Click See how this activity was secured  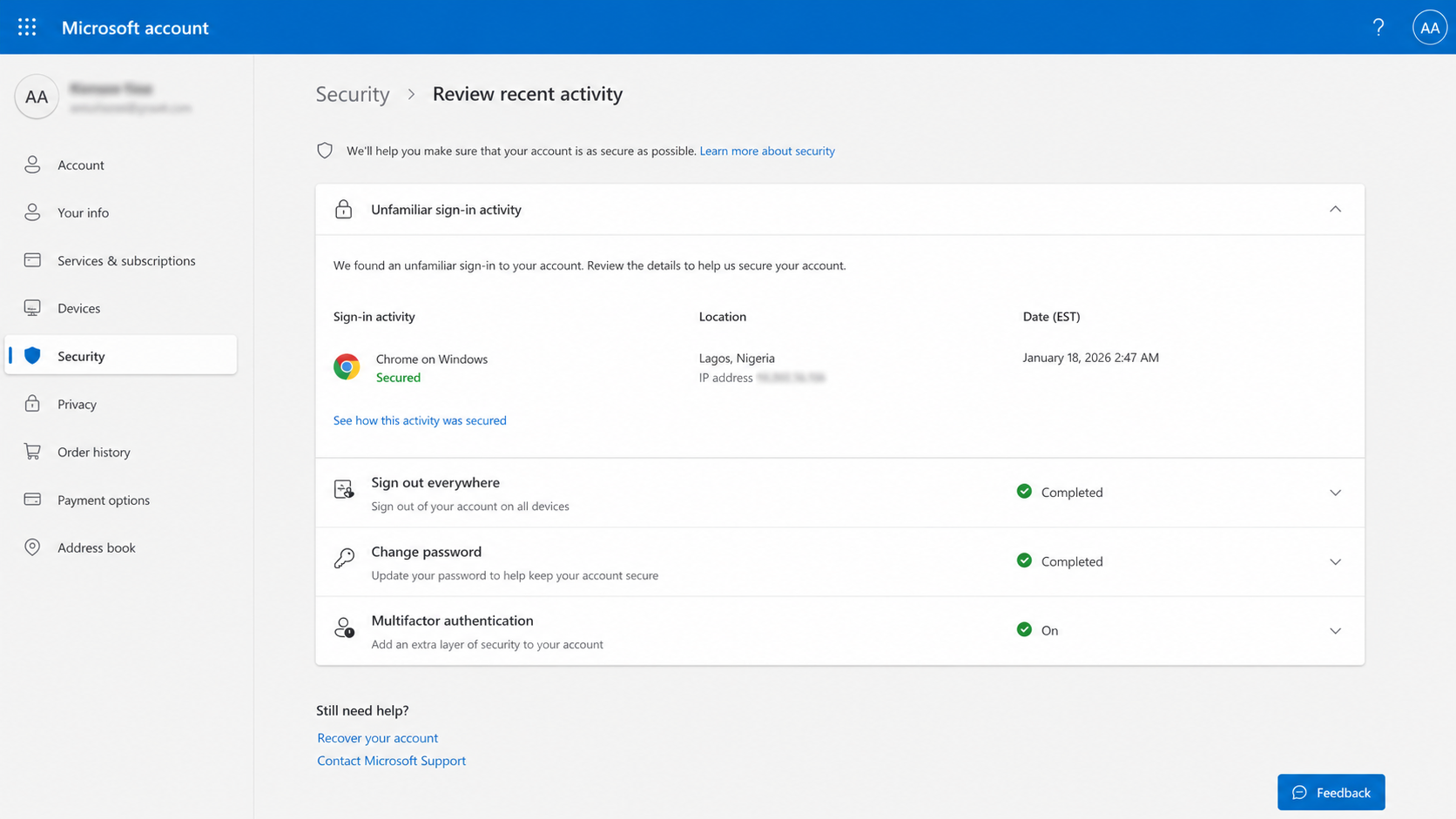coord(420,420)
